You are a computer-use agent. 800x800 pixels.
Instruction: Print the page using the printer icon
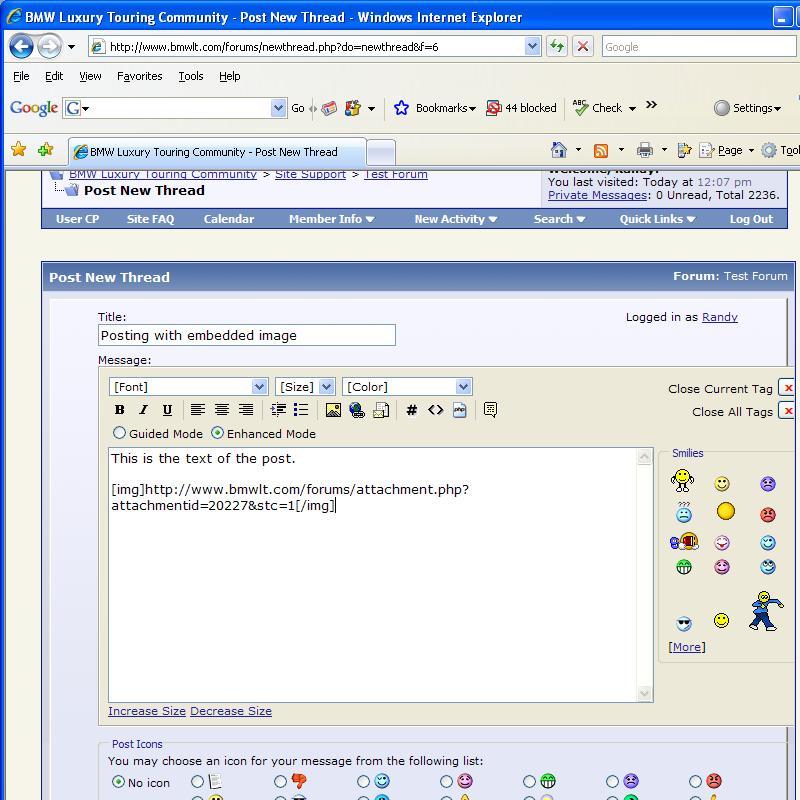click(x=645, y=150)
